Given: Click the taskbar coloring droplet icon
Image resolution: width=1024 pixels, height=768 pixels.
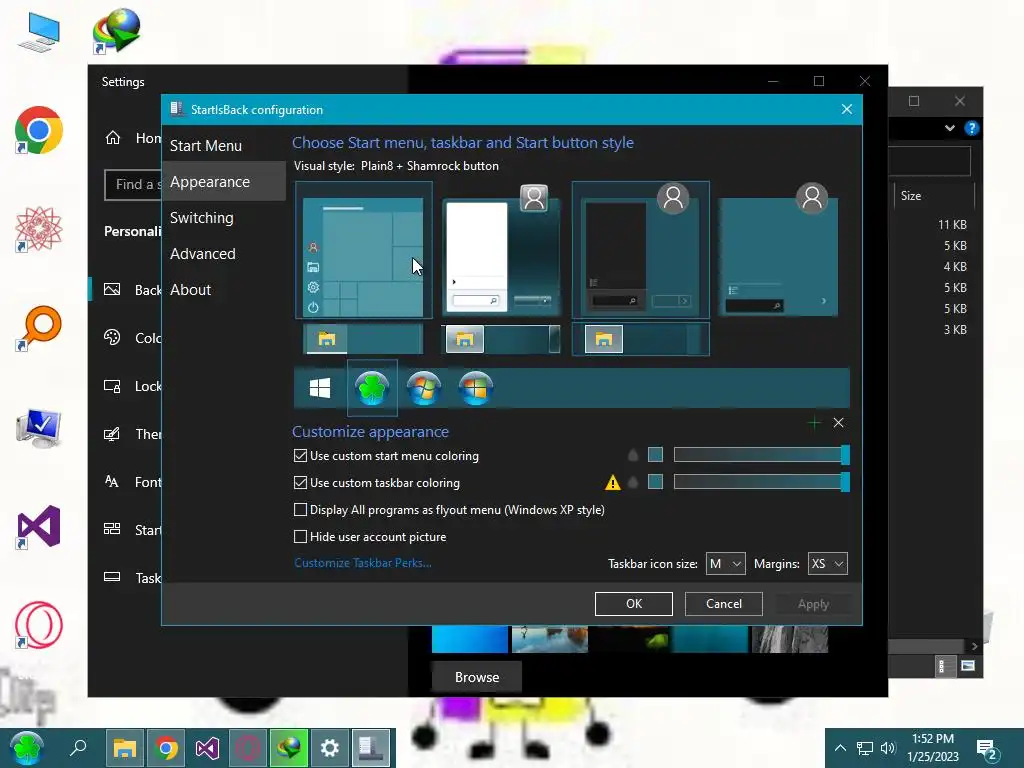Looking at the screenshot, I should 633,483.
